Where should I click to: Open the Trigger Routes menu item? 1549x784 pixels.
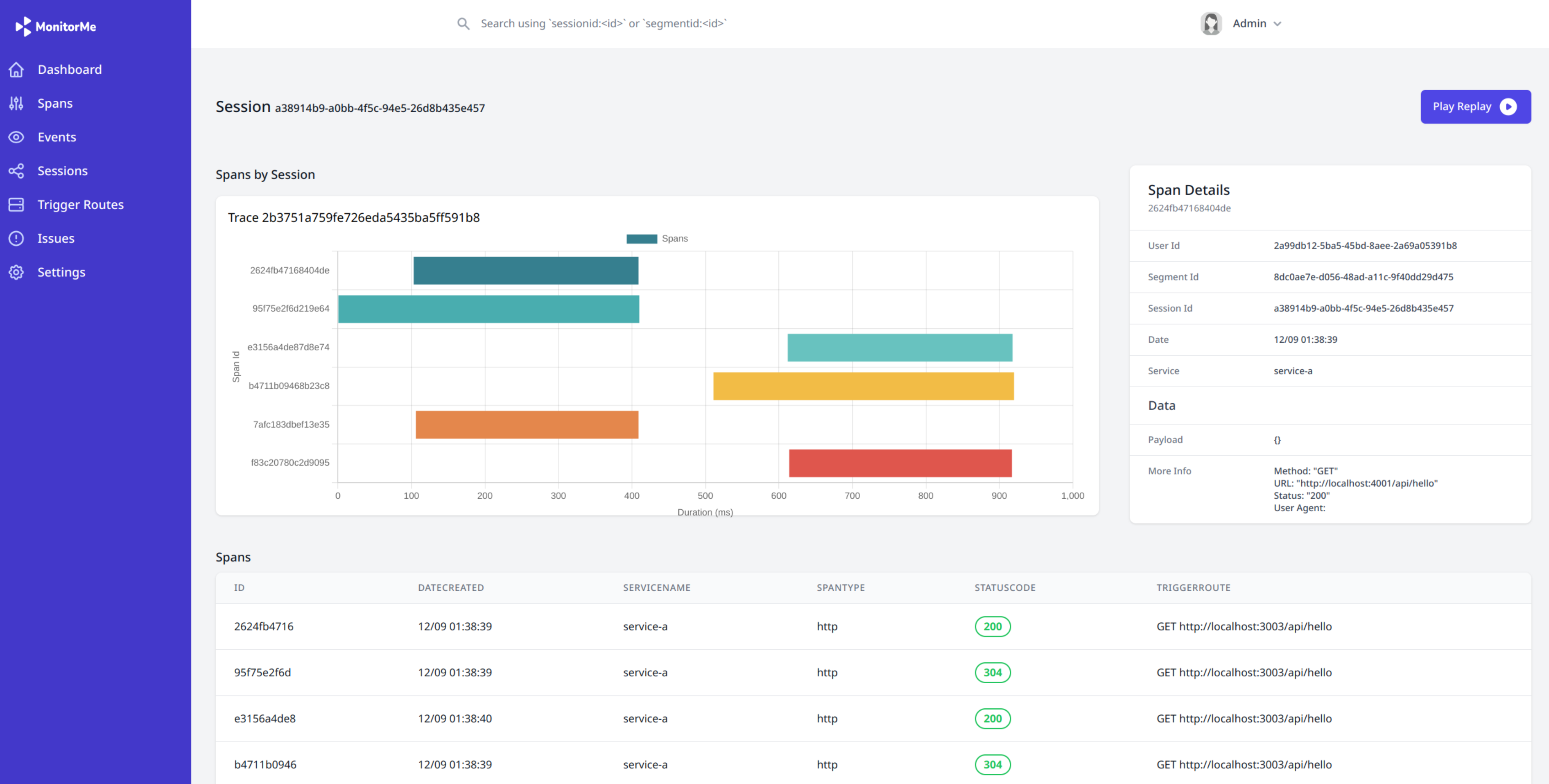[81, 205]
